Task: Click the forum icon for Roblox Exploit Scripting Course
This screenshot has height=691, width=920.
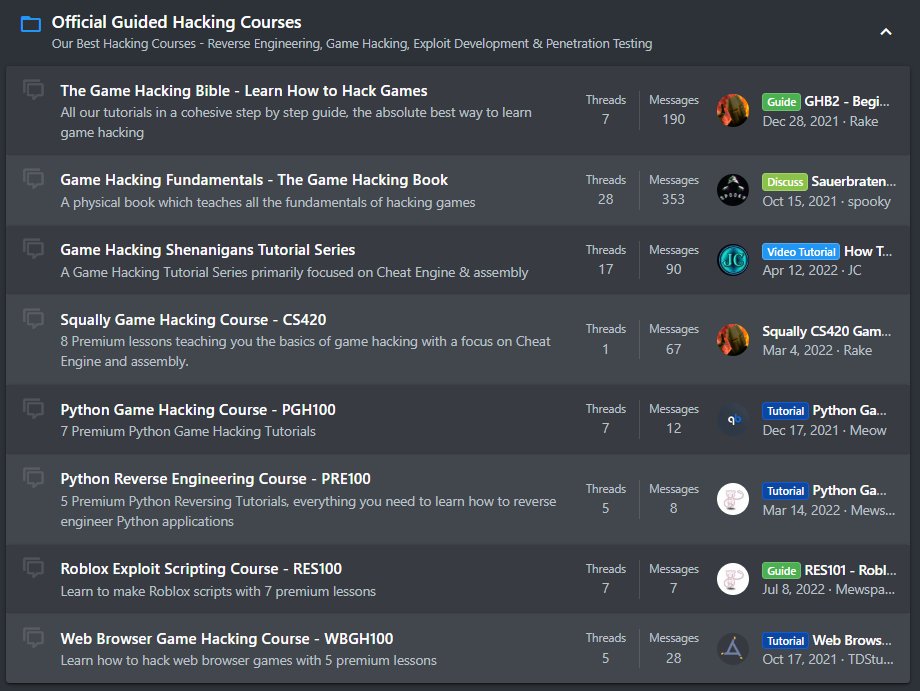Action: point(33,566)
